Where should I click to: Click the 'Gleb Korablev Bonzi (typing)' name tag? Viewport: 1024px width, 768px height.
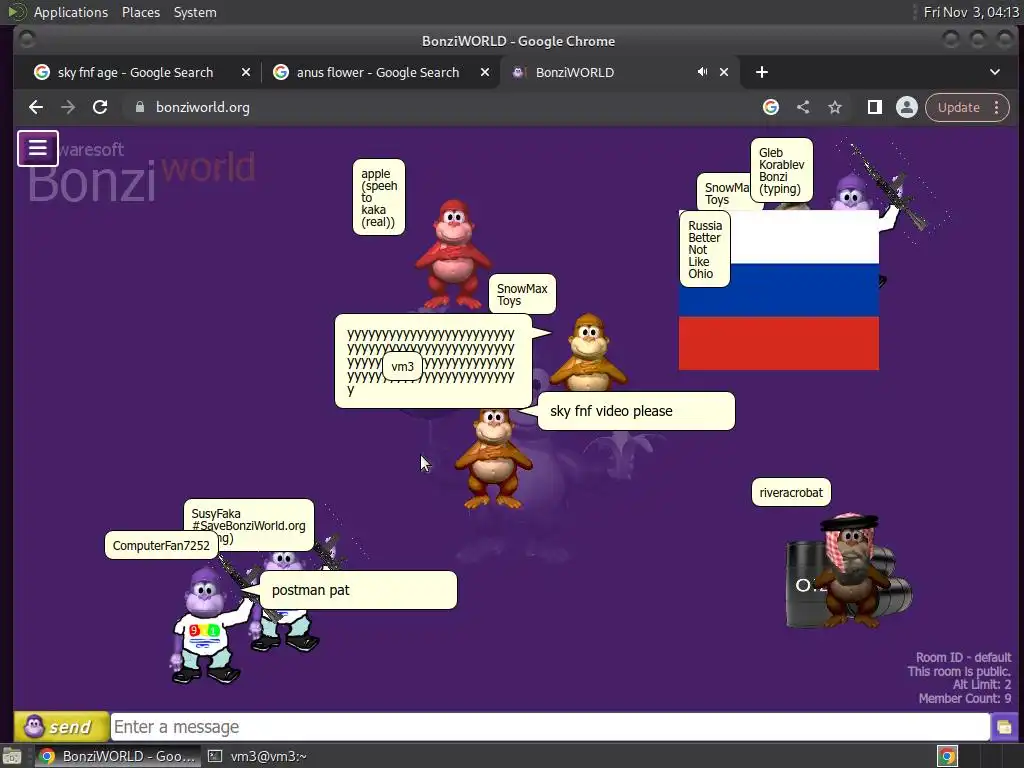[781, 170]
